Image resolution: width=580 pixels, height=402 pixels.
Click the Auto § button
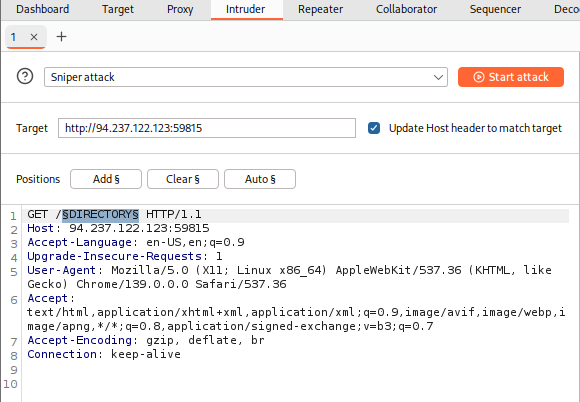(x=260, y=179)
